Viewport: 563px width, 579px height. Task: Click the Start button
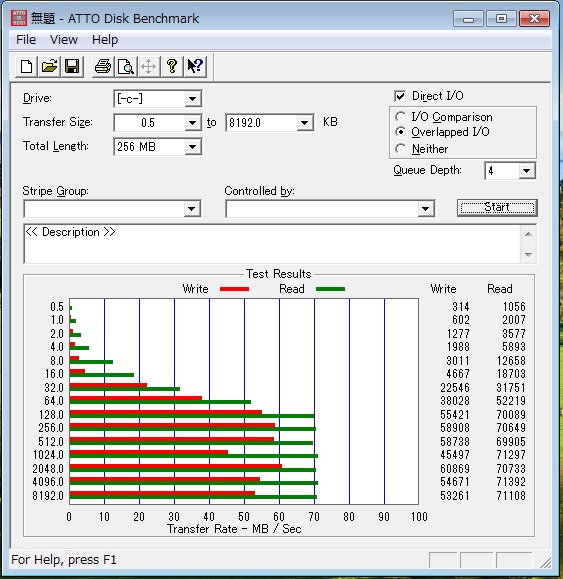(497, 208)
